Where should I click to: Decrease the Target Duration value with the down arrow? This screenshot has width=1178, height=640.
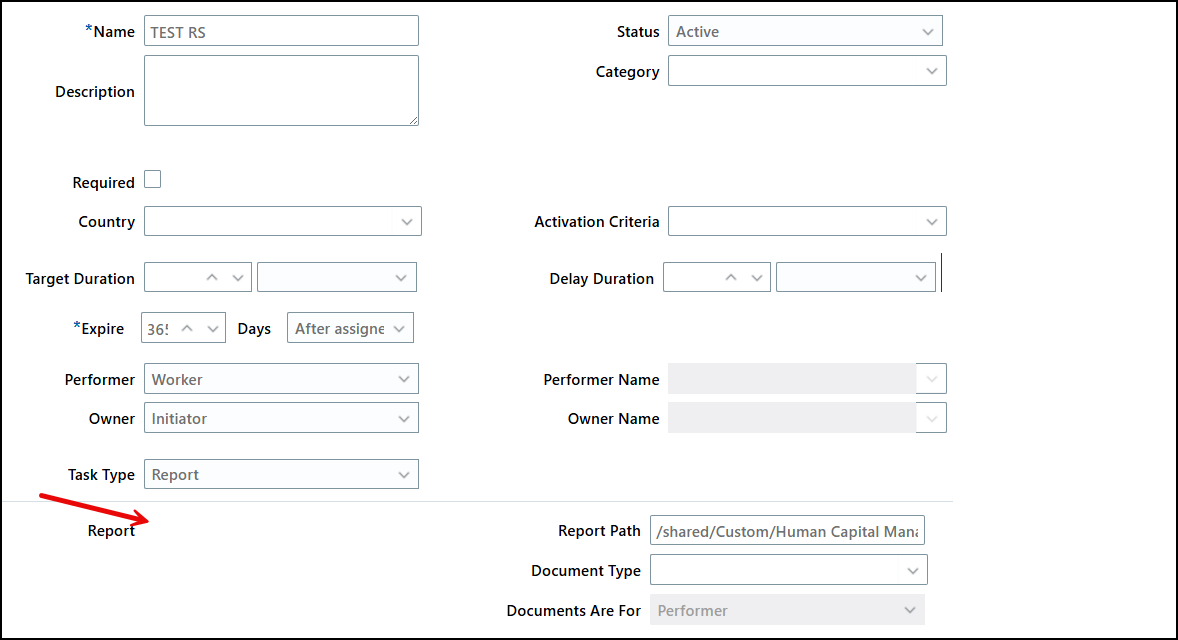[238, 278]
